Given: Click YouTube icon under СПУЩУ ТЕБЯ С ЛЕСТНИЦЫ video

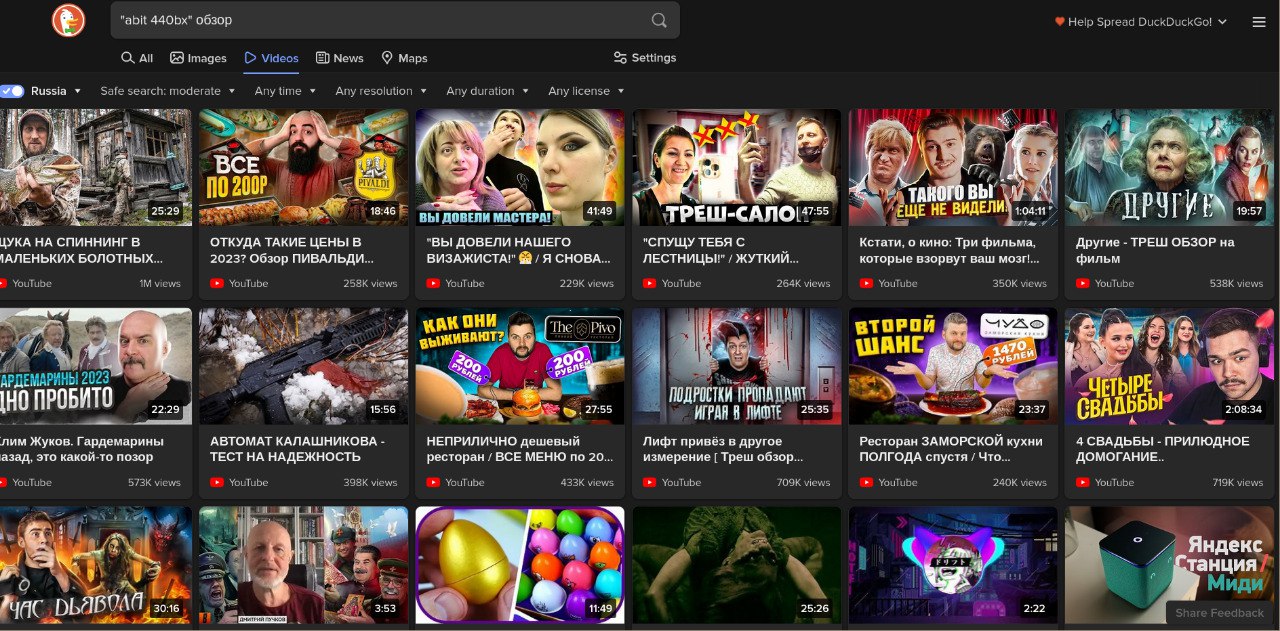Looking at the screenshot, I should pos(650,283).
